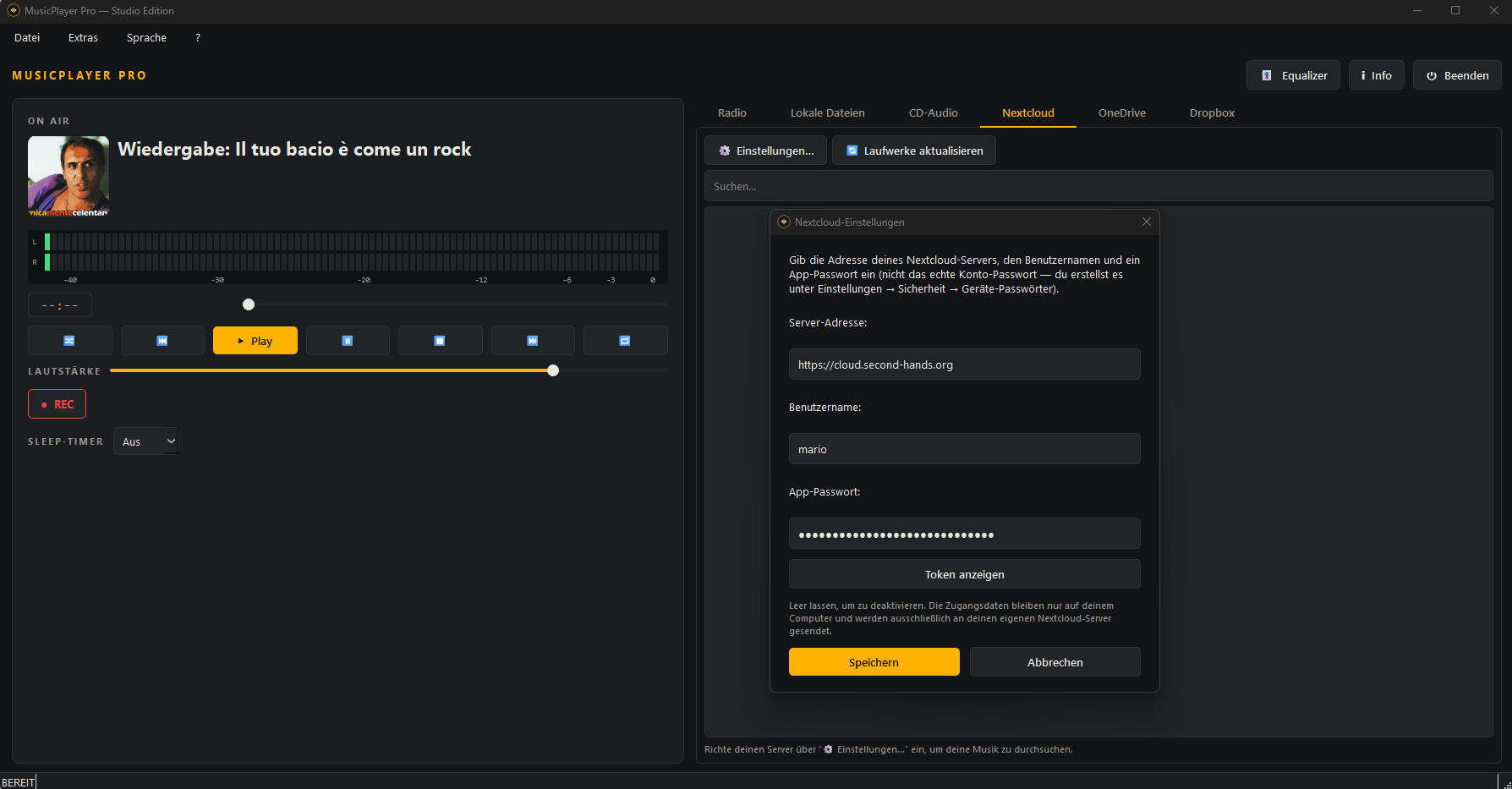
Task: Switch to the Dropbox tab
Action: (x=1213, y=113)
